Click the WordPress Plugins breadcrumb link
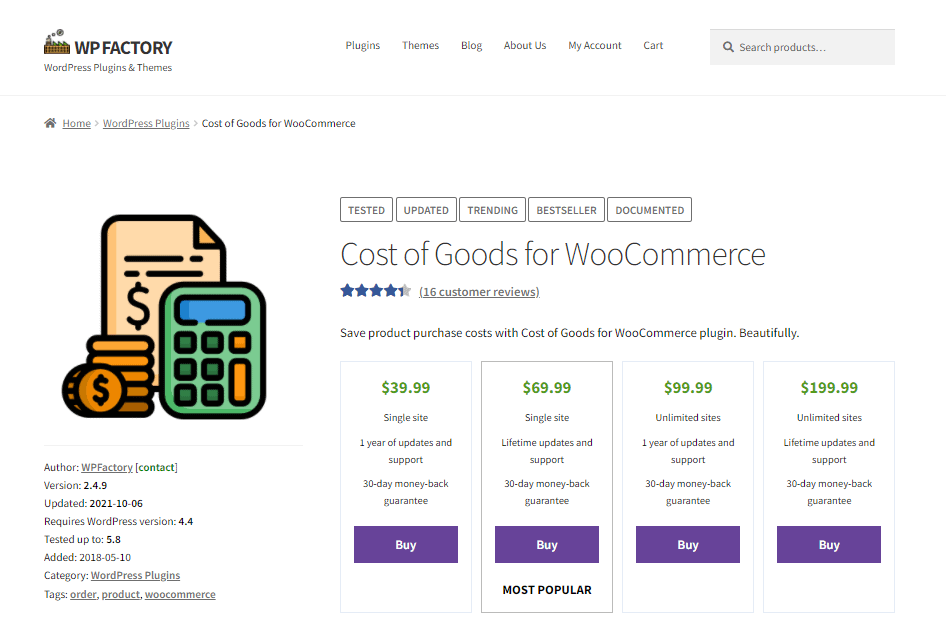946x620 pixels. point(146,124)
